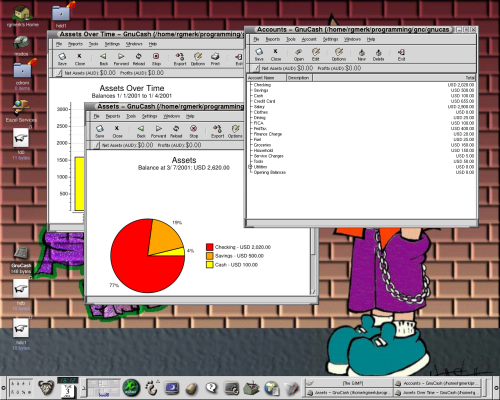The width and height of the screenshot is (500, 400).
Task: Open Settings menu in Assets Over Time window
Action: point(112,44)
